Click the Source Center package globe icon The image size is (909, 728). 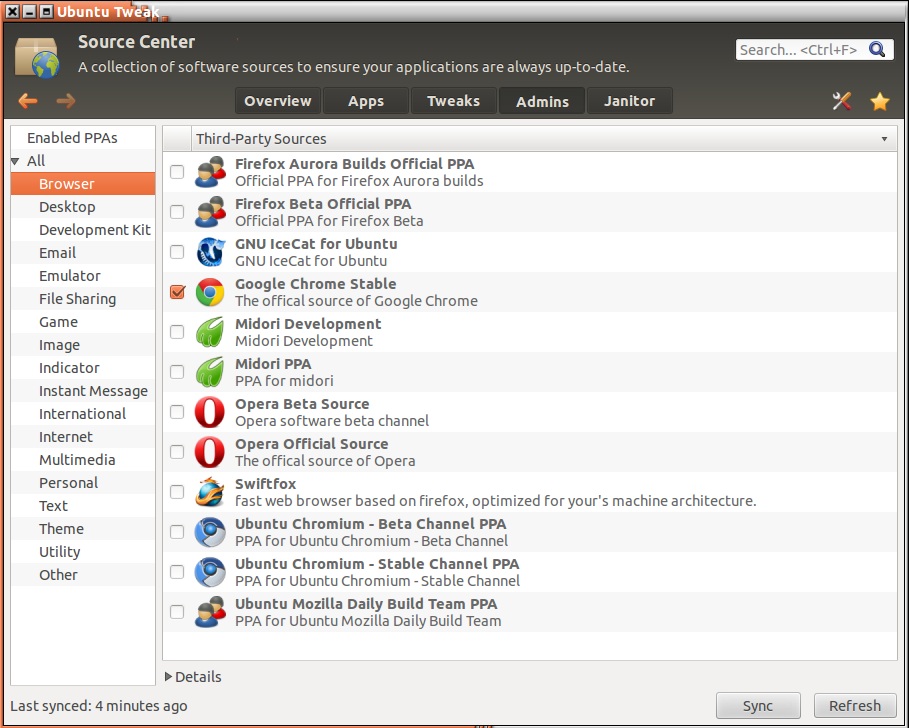37,57
